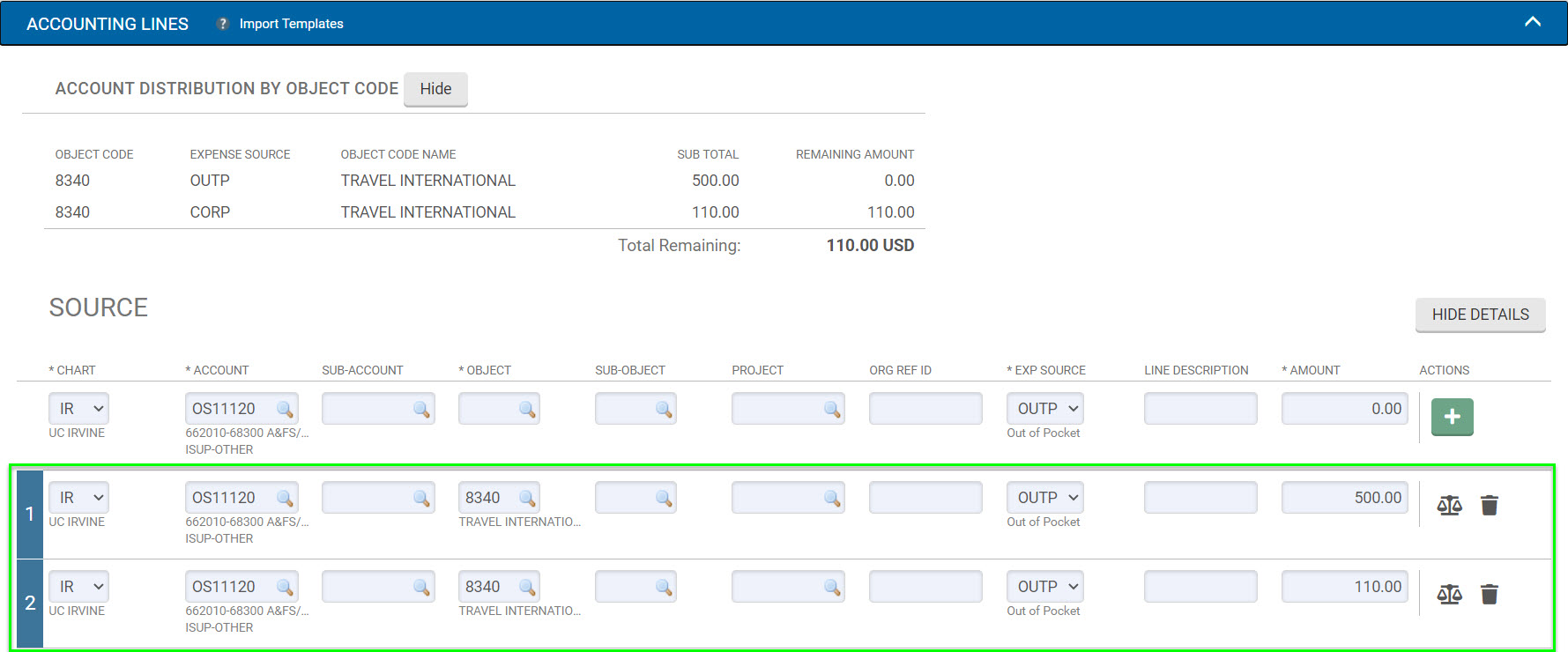The height and width of the screenshot is (652, 1568).
Task: Open sub-object lookup magnifier on line 2
Action: coord(664,587)
